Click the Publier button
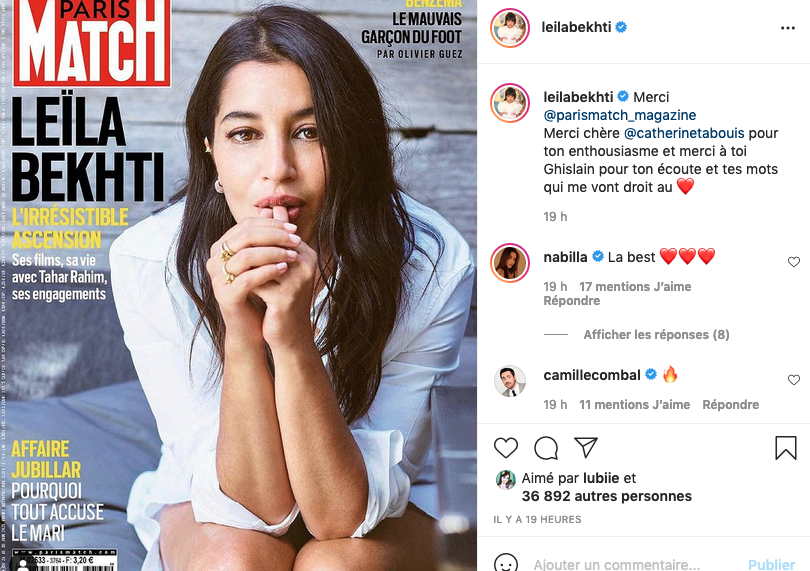Viewport: 810px width, 571px height. 772,564
